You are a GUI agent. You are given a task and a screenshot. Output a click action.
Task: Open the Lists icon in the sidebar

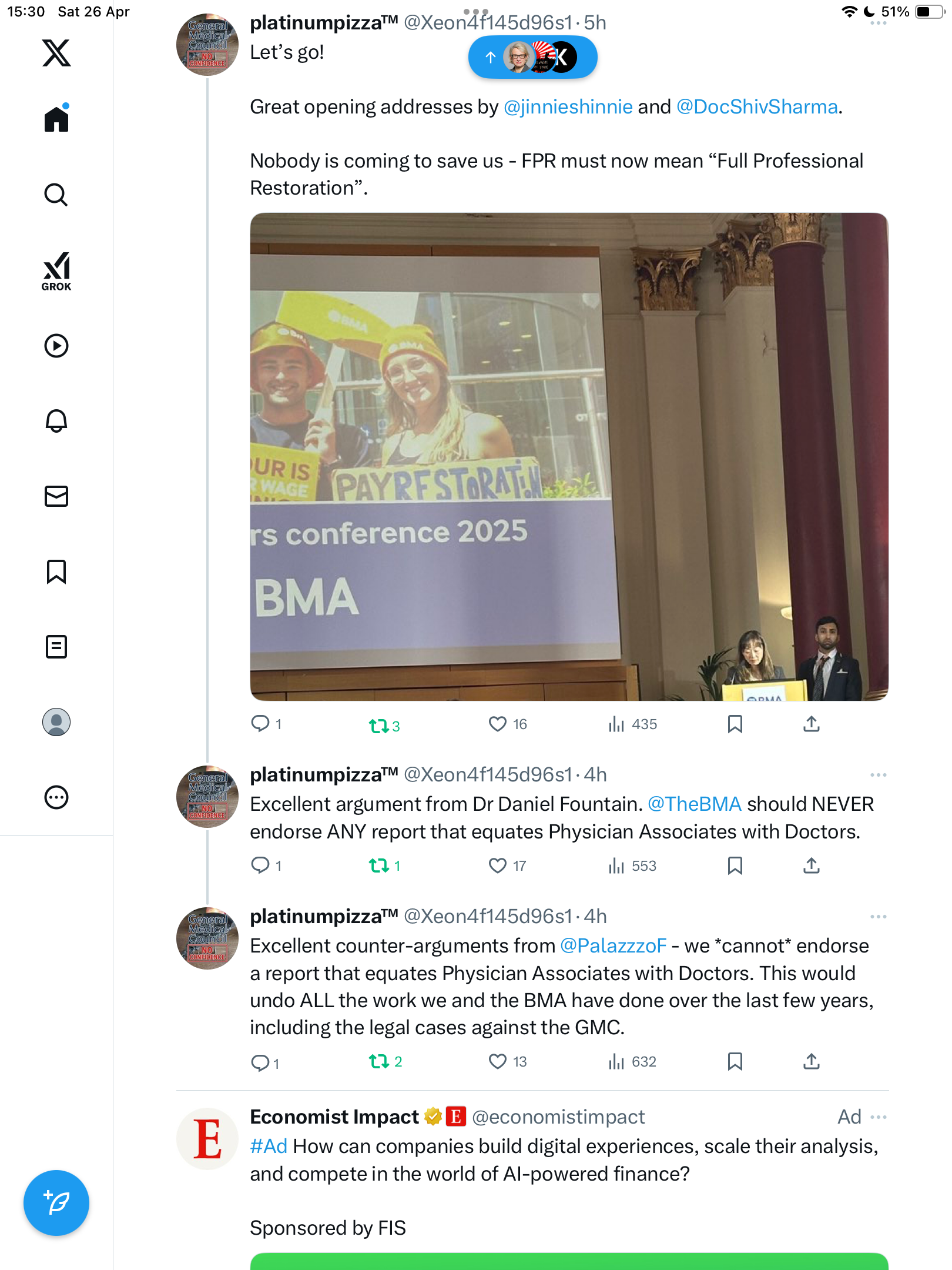point(56,647)
